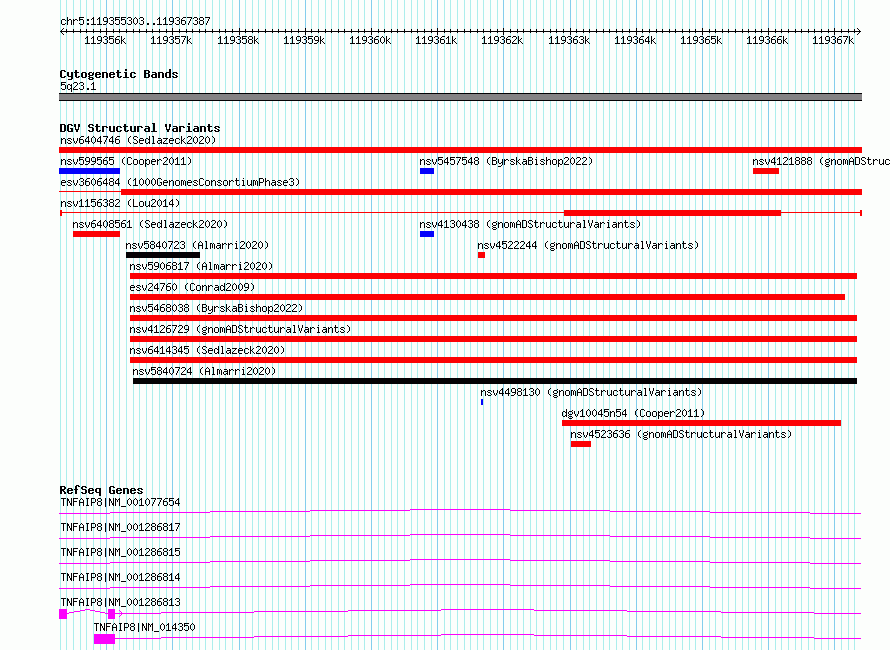890x650 pixels.
Task: Click the nsv5906817 (Almarri2020) label
Action: coord(201,266)
